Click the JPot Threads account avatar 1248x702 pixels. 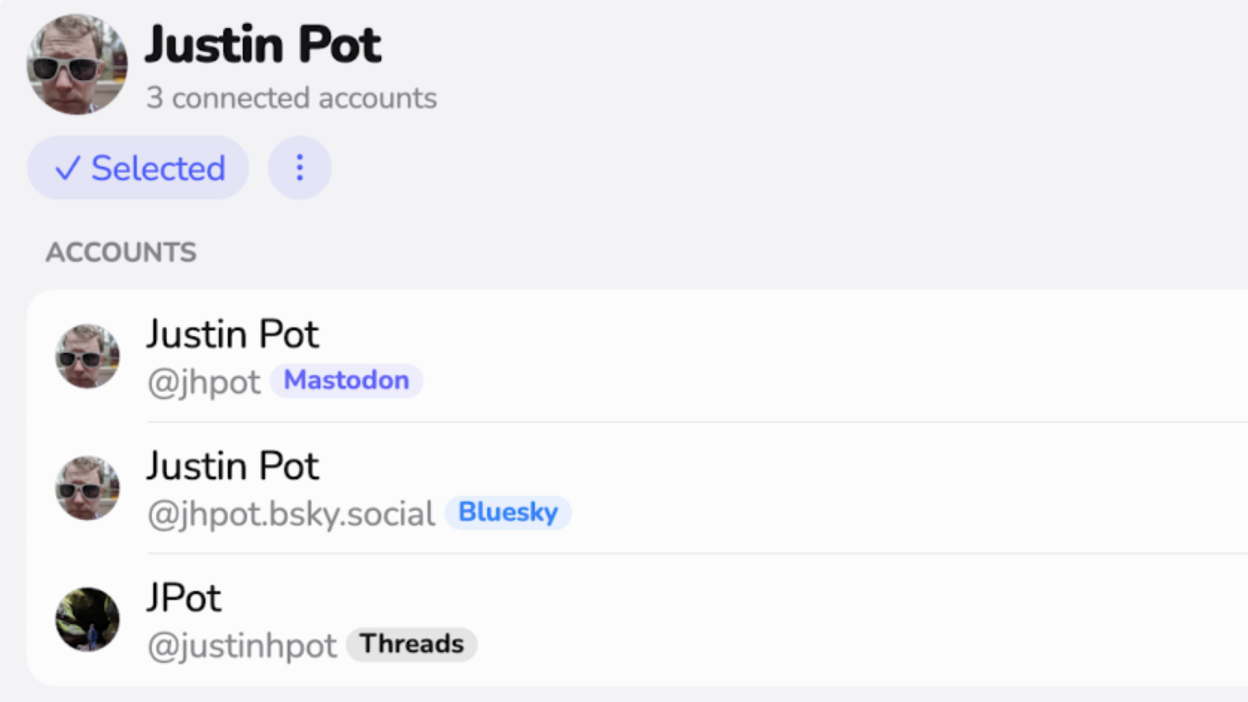pyautogui.click(x=87, y=619)
